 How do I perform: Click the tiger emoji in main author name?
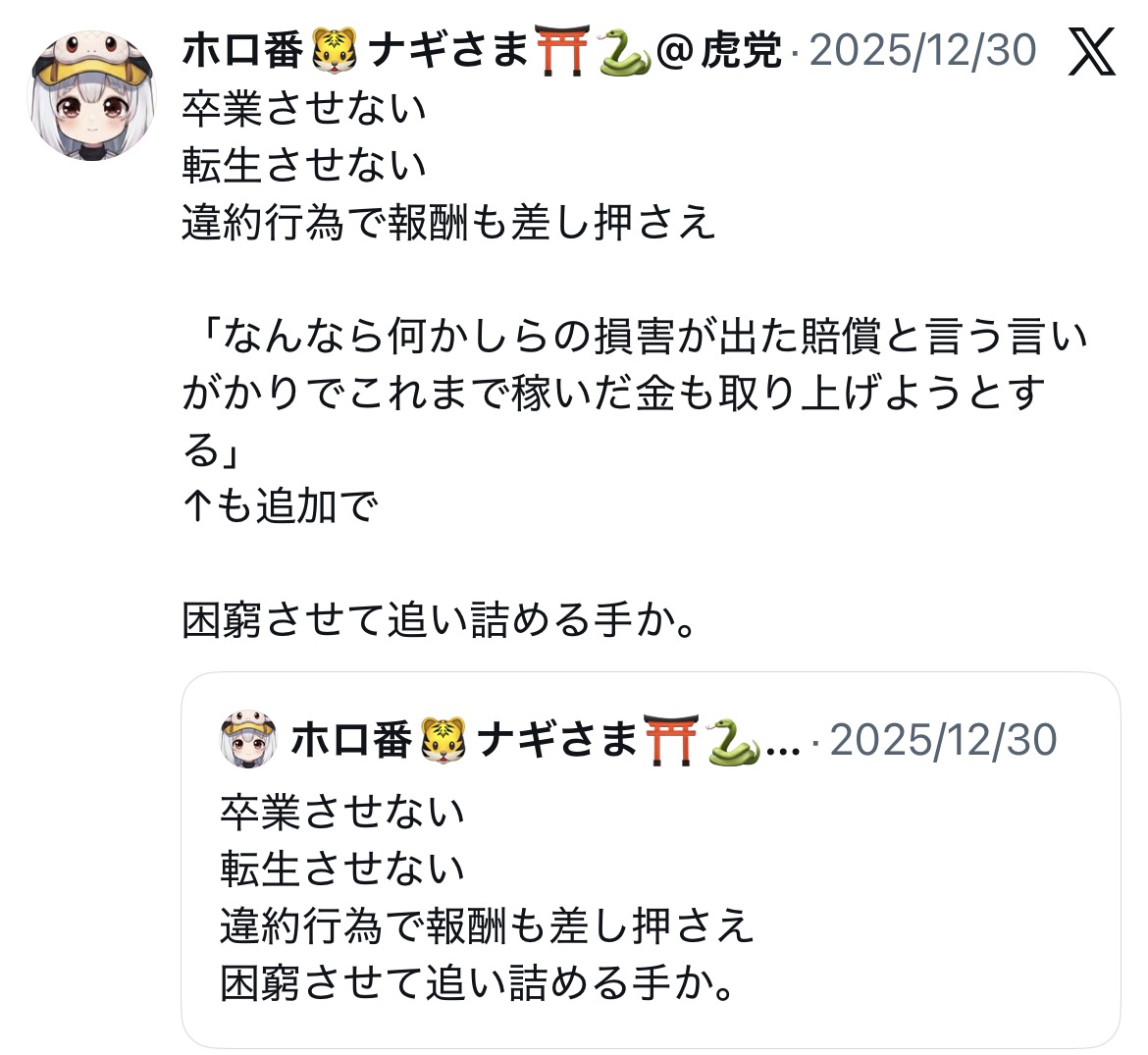coord(335,50)
